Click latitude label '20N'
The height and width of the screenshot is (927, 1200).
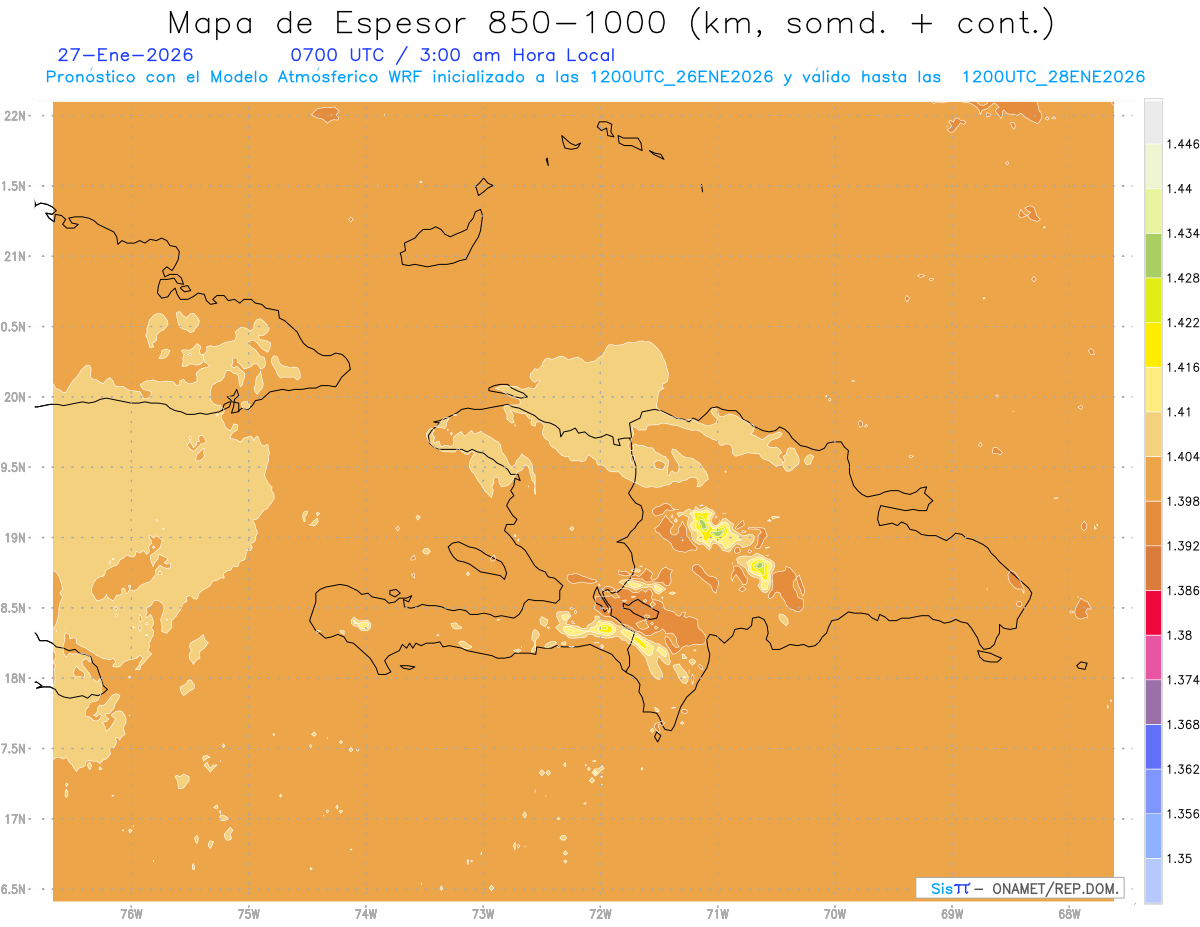tap(15, 397)
